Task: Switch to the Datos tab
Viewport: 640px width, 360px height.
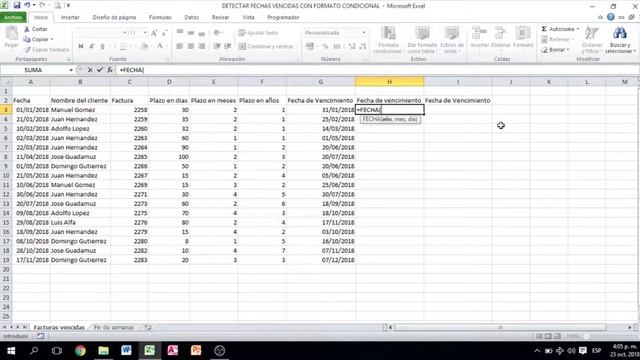Action: point(192,17)
